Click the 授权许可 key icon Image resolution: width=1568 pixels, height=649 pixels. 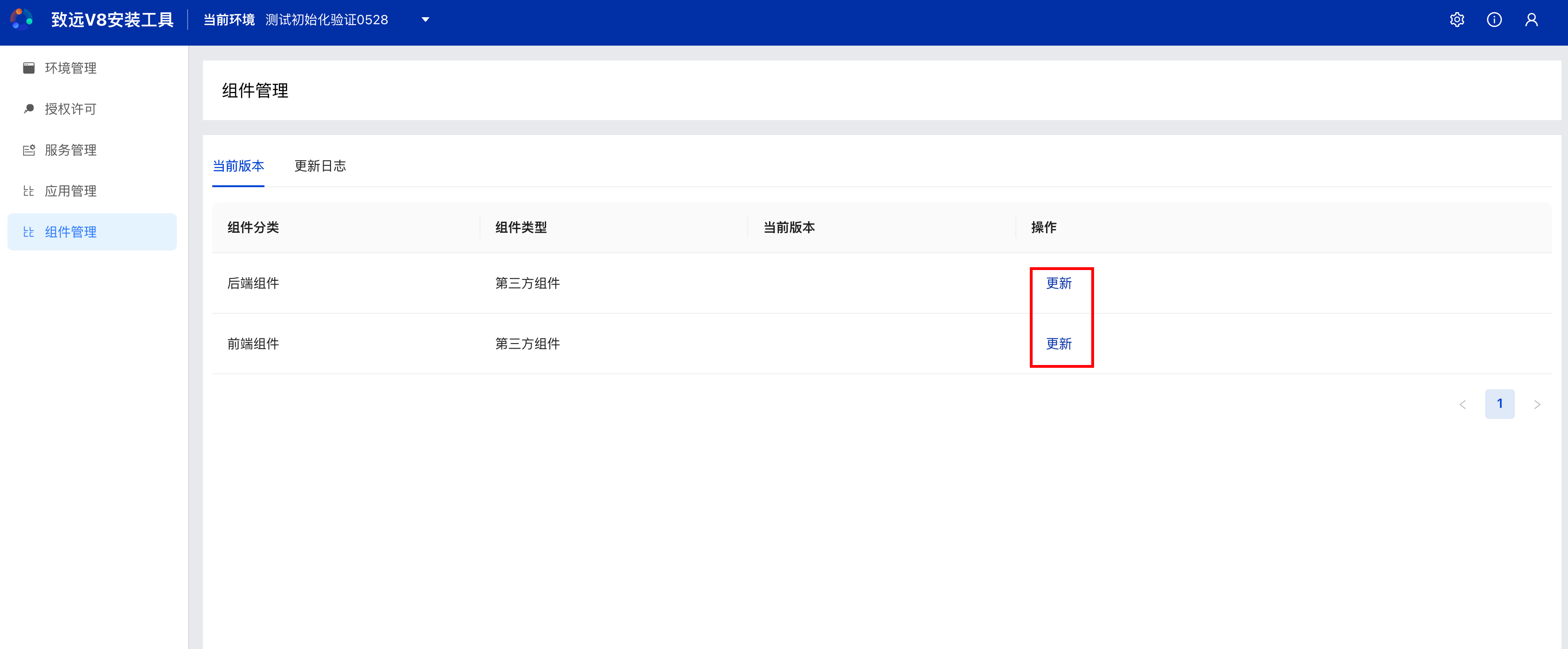tap(28, 109)
